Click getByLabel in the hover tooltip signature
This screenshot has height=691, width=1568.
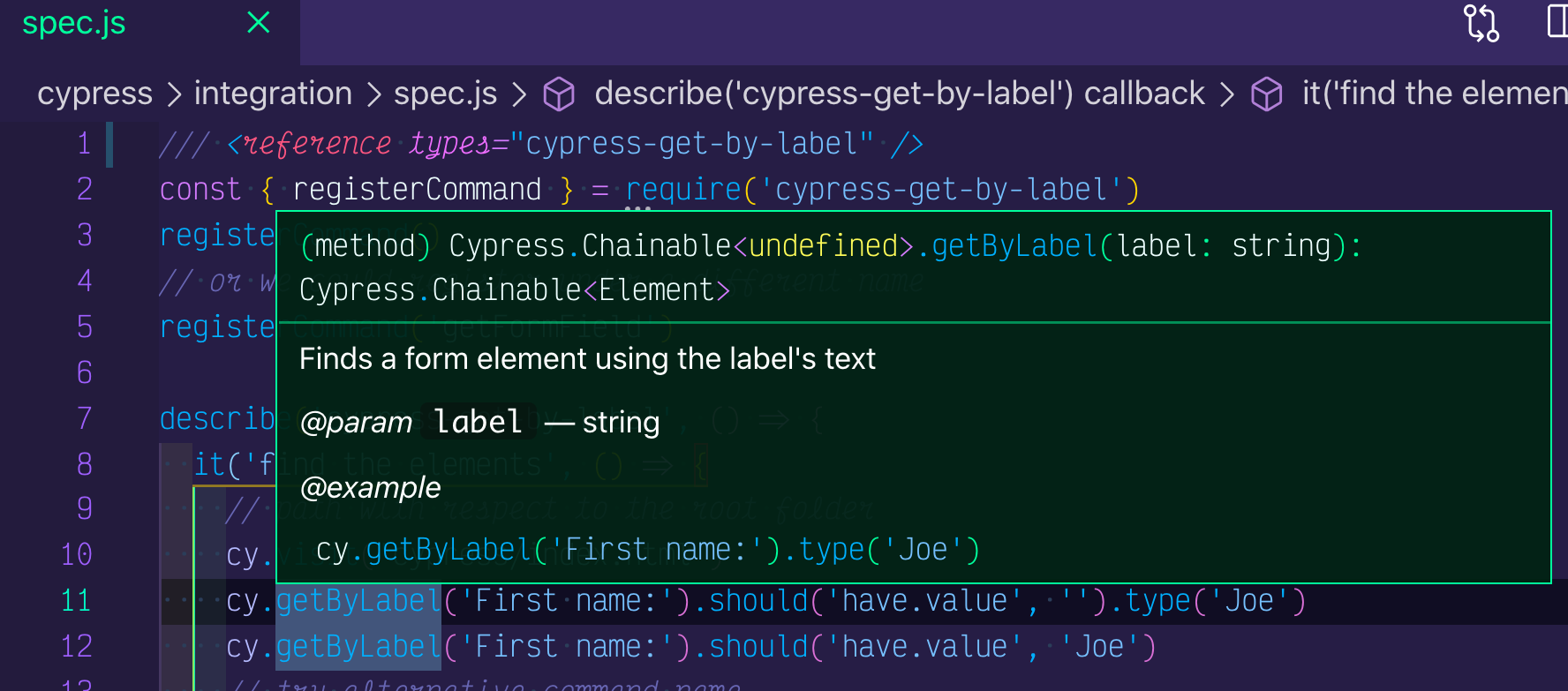coord(1014,246)
